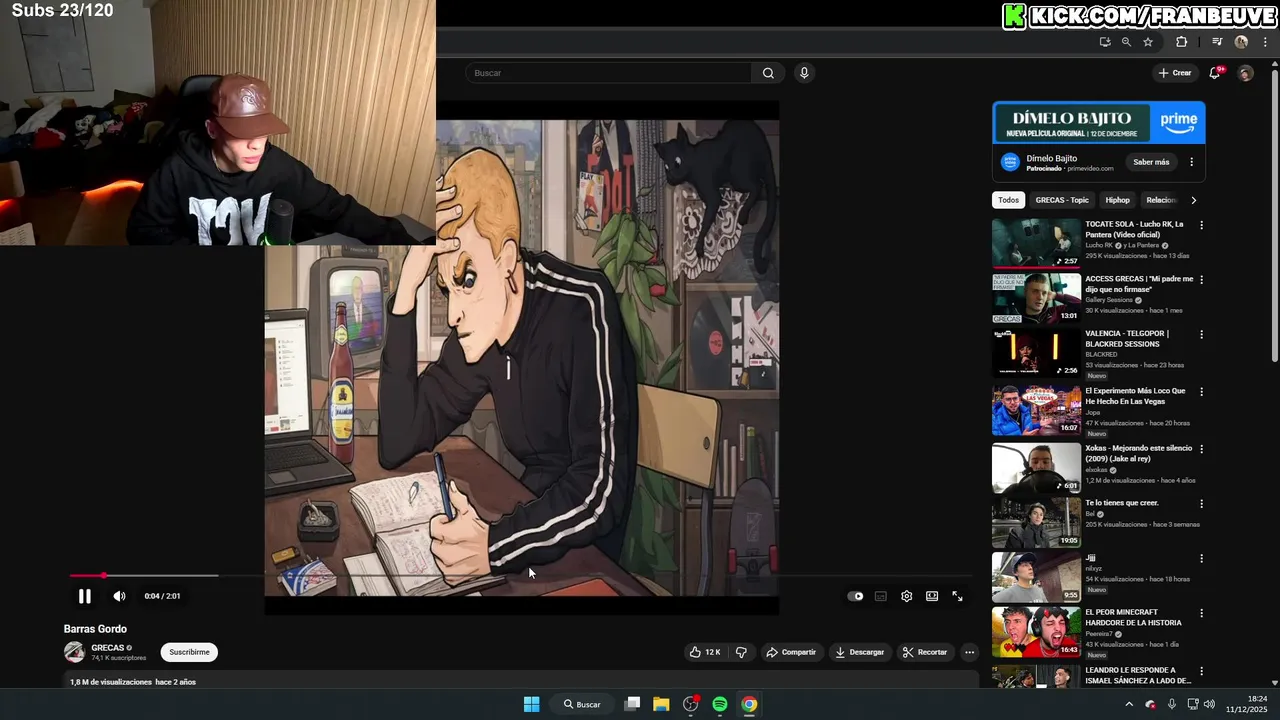Open options for Te lo tienes que creer
1280x720 pixels.
pos(1201,504)
